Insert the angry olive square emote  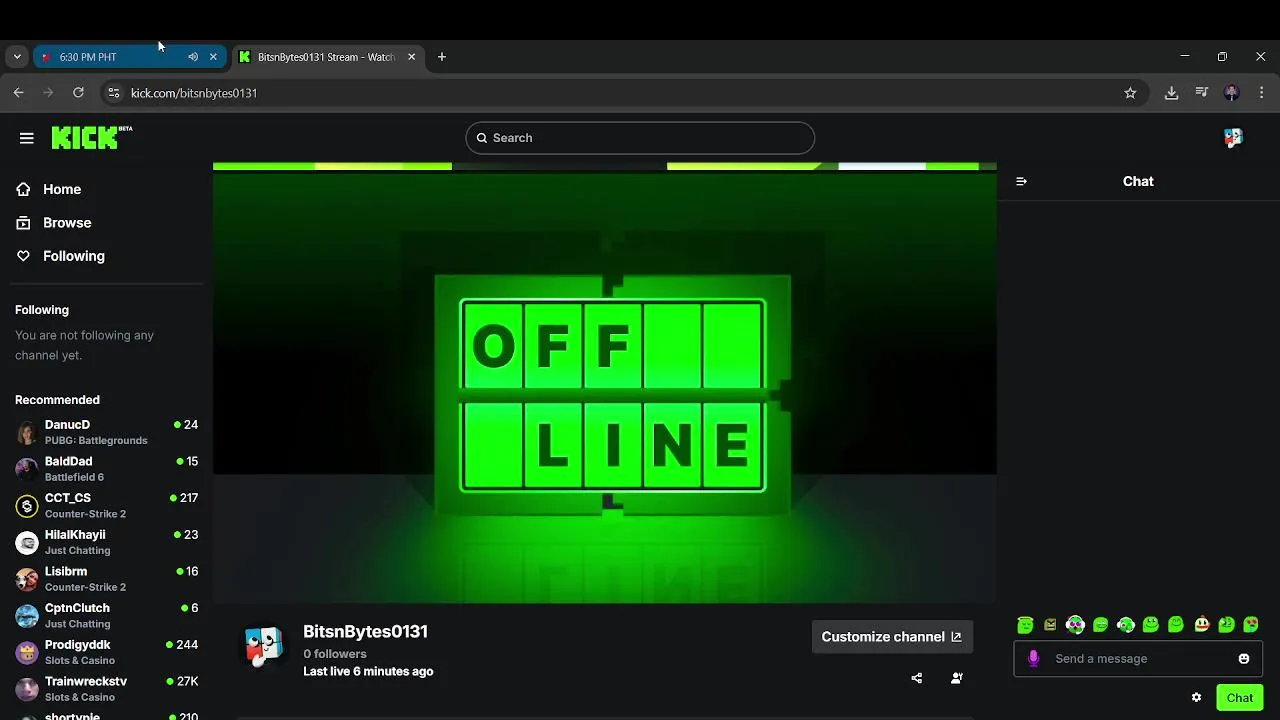pyautogui.click(x=1050, y=625)
